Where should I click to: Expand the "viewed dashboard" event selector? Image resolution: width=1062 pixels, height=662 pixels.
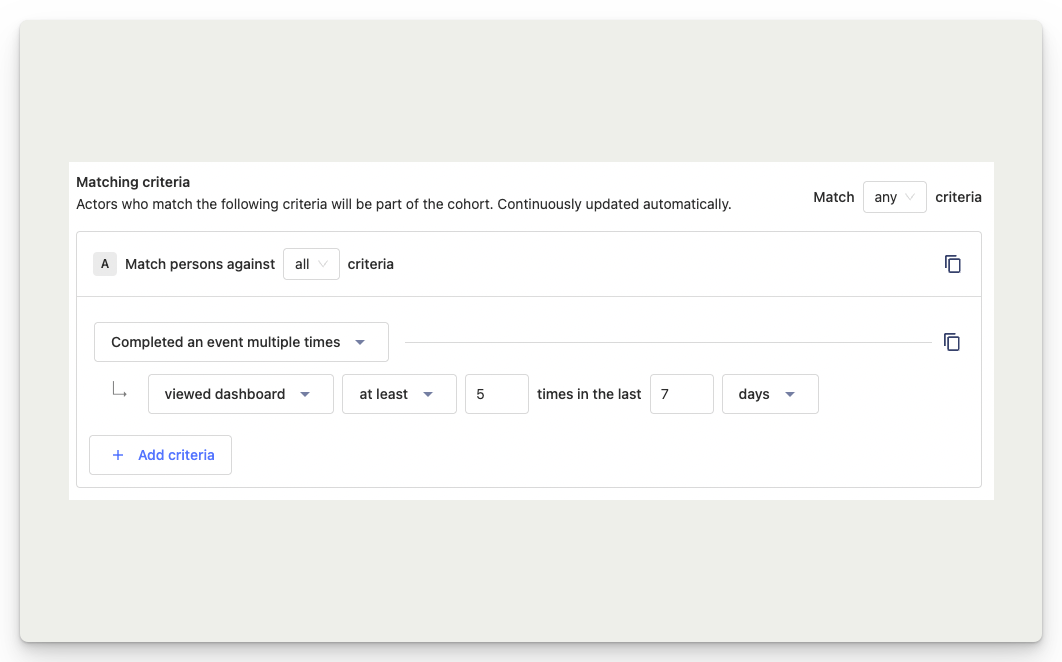click(x=240, y=394)
